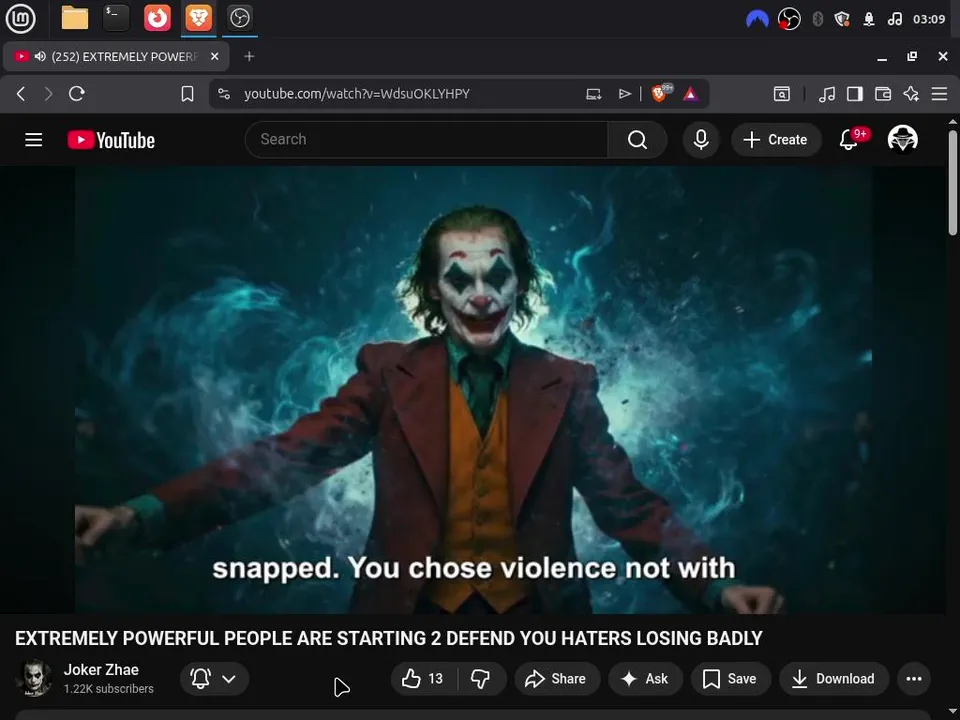Viewport: 960px width, 720px height.
Task: Open the Files folder in taskbar
Action: point(75,18)
